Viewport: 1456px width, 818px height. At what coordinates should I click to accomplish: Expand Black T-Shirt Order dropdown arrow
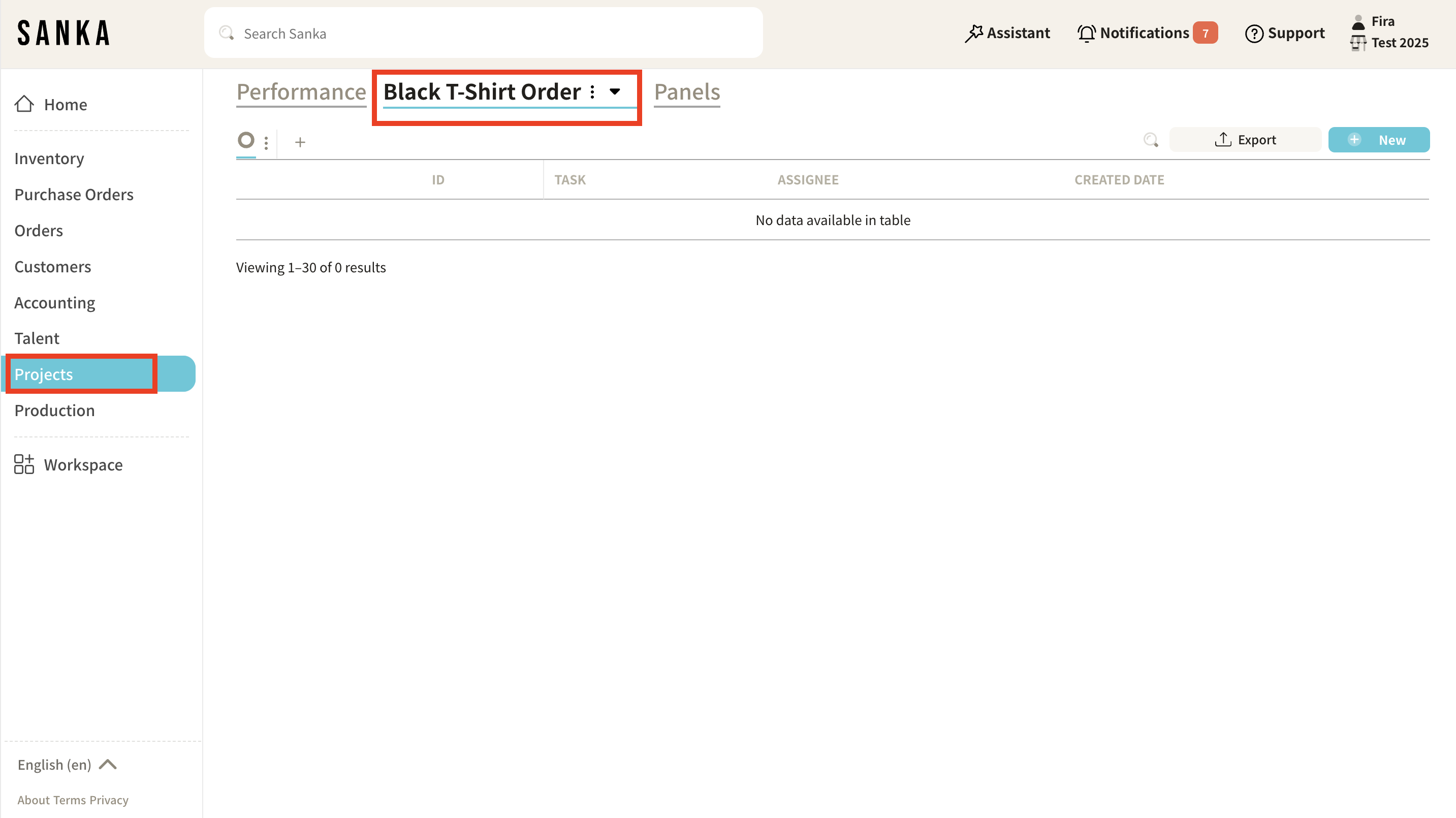(x=615, y=91)
